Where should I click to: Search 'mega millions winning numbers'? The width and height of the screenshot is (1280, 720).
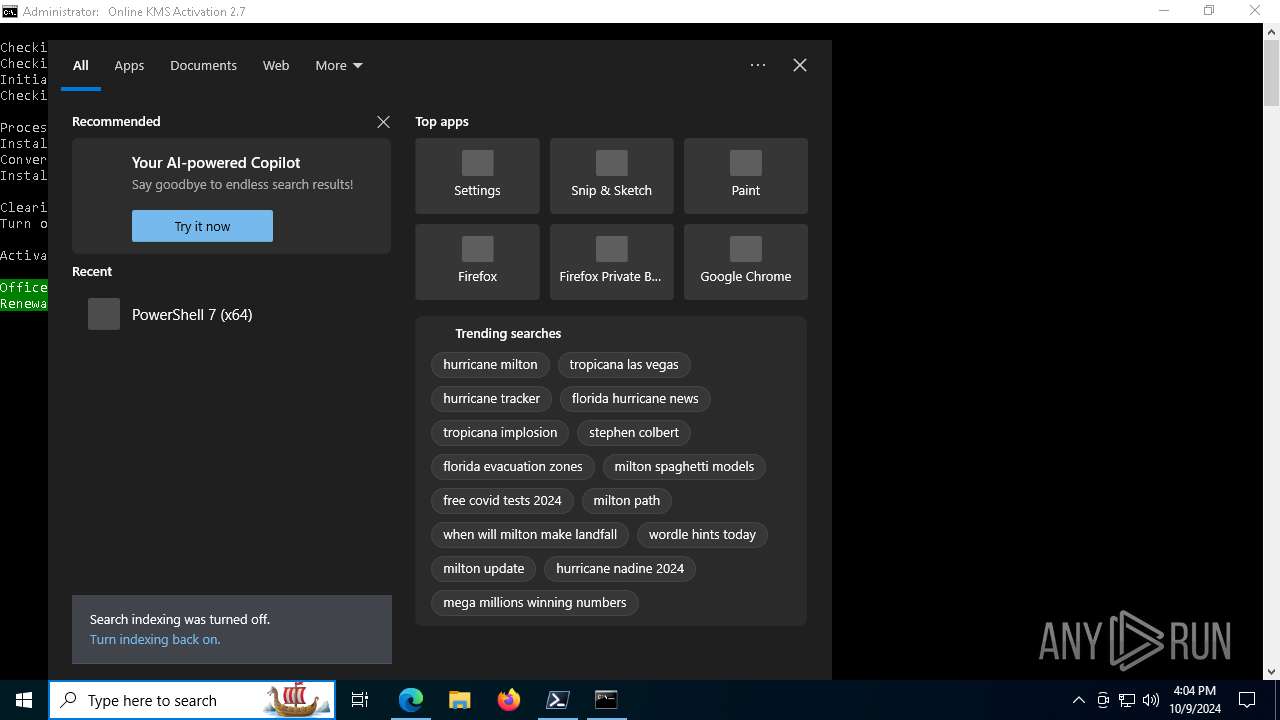click(535, 603)
